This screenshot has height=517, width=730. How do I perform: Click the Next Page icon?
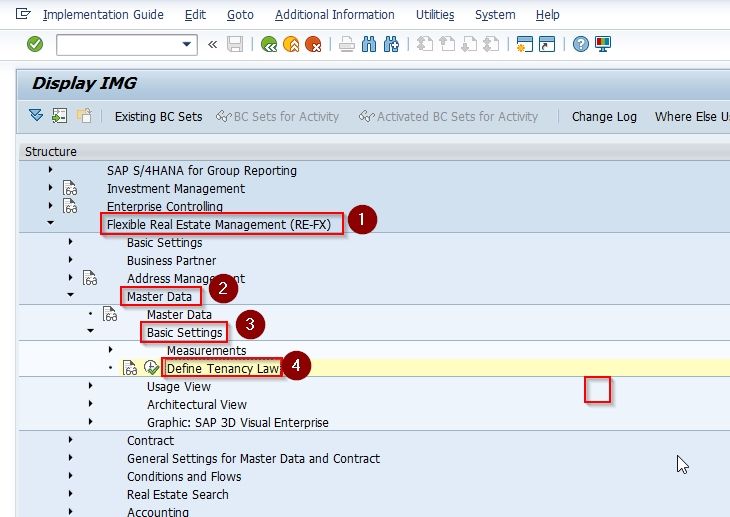pos(469,44)
